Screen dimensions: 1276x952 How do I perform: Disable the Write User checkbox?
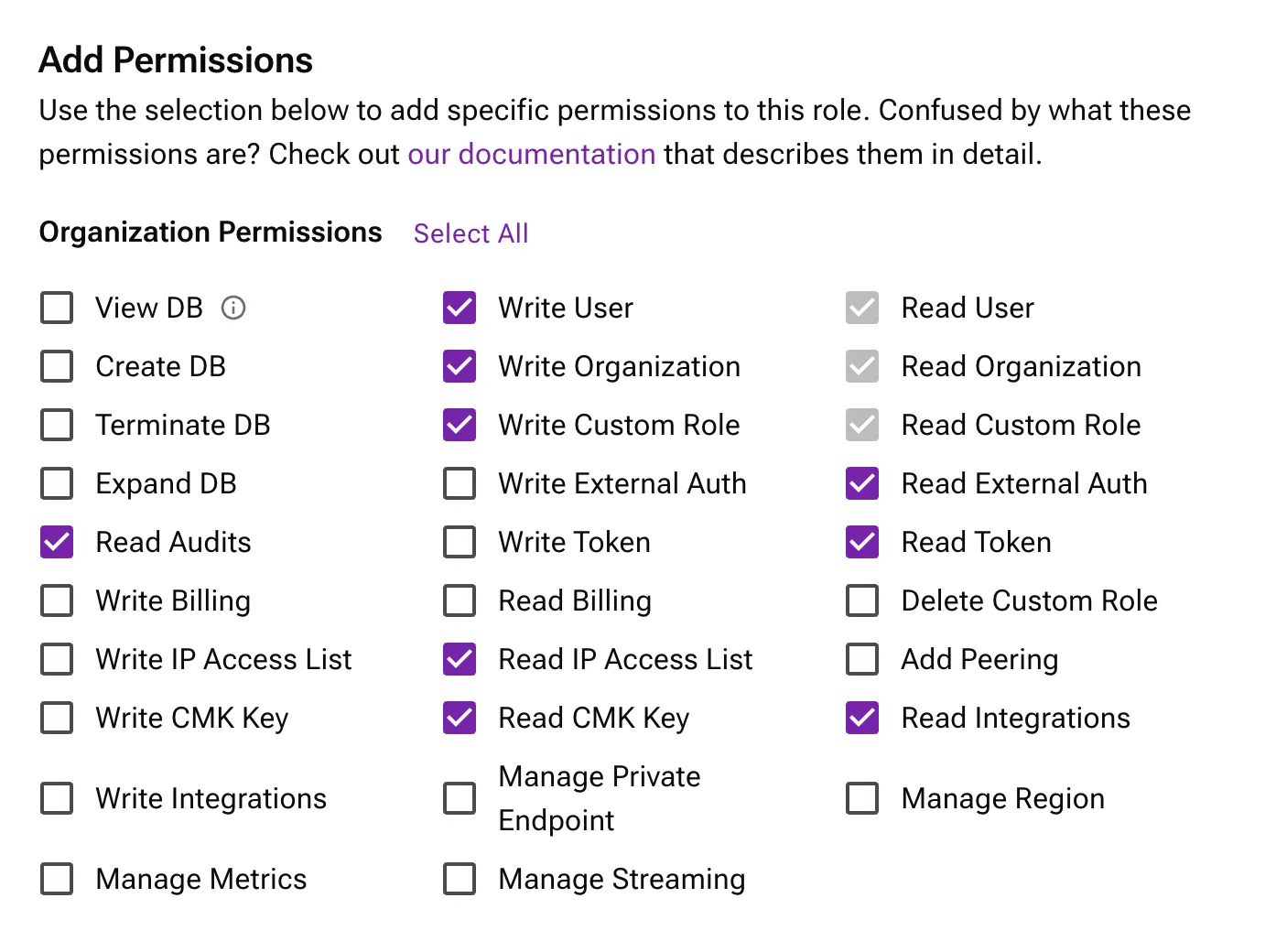click(x=460, y=308)
